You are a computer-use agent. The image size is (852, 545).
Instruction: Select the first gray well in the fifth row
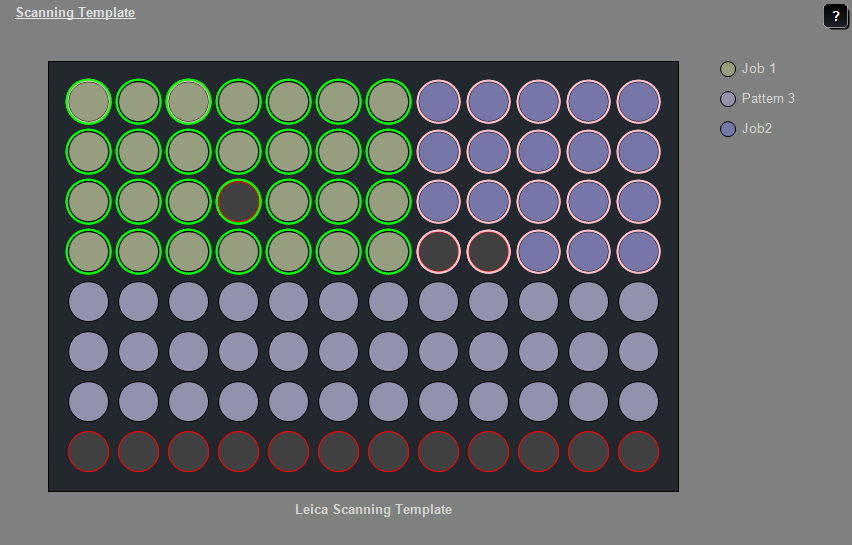[89, 301]
